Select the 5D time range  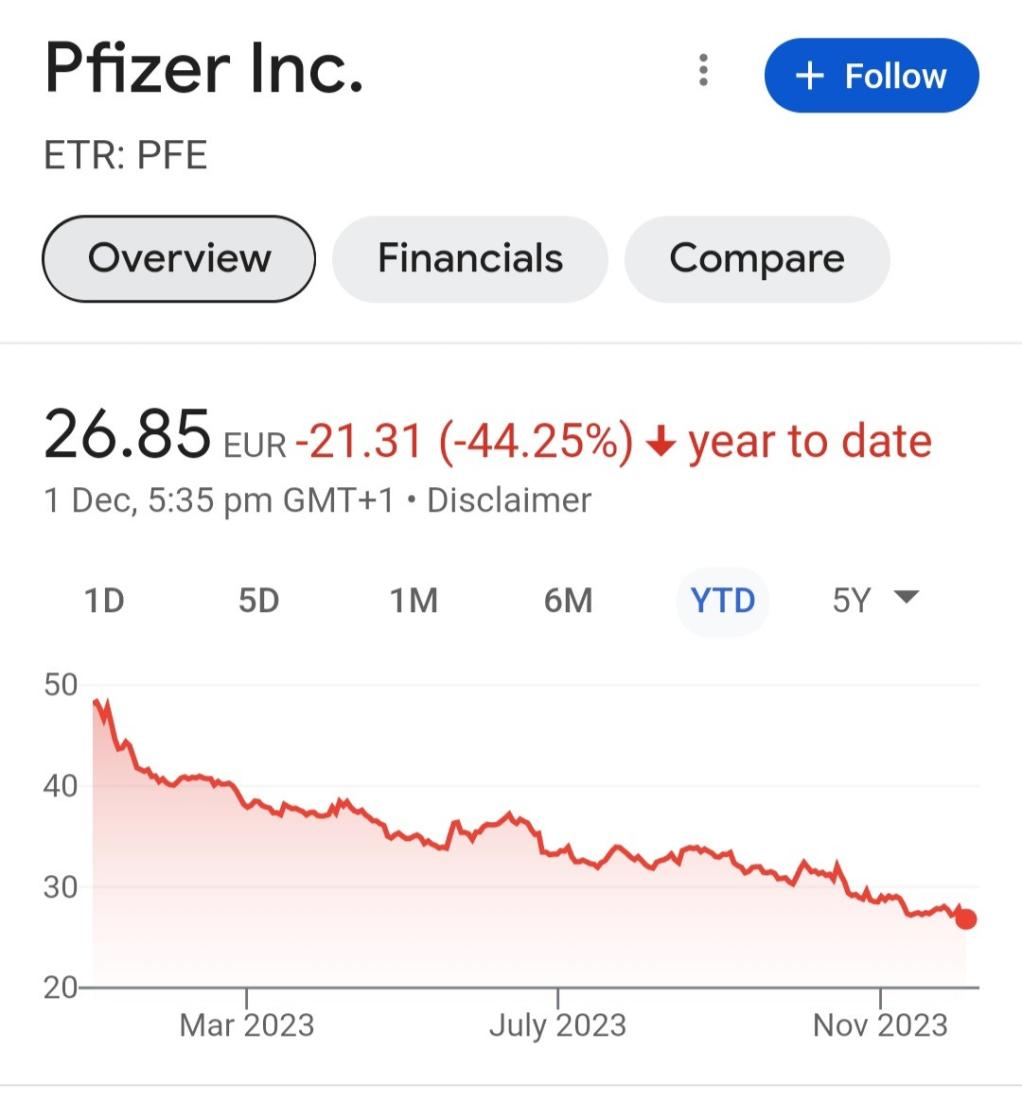[x=259, y=601]
